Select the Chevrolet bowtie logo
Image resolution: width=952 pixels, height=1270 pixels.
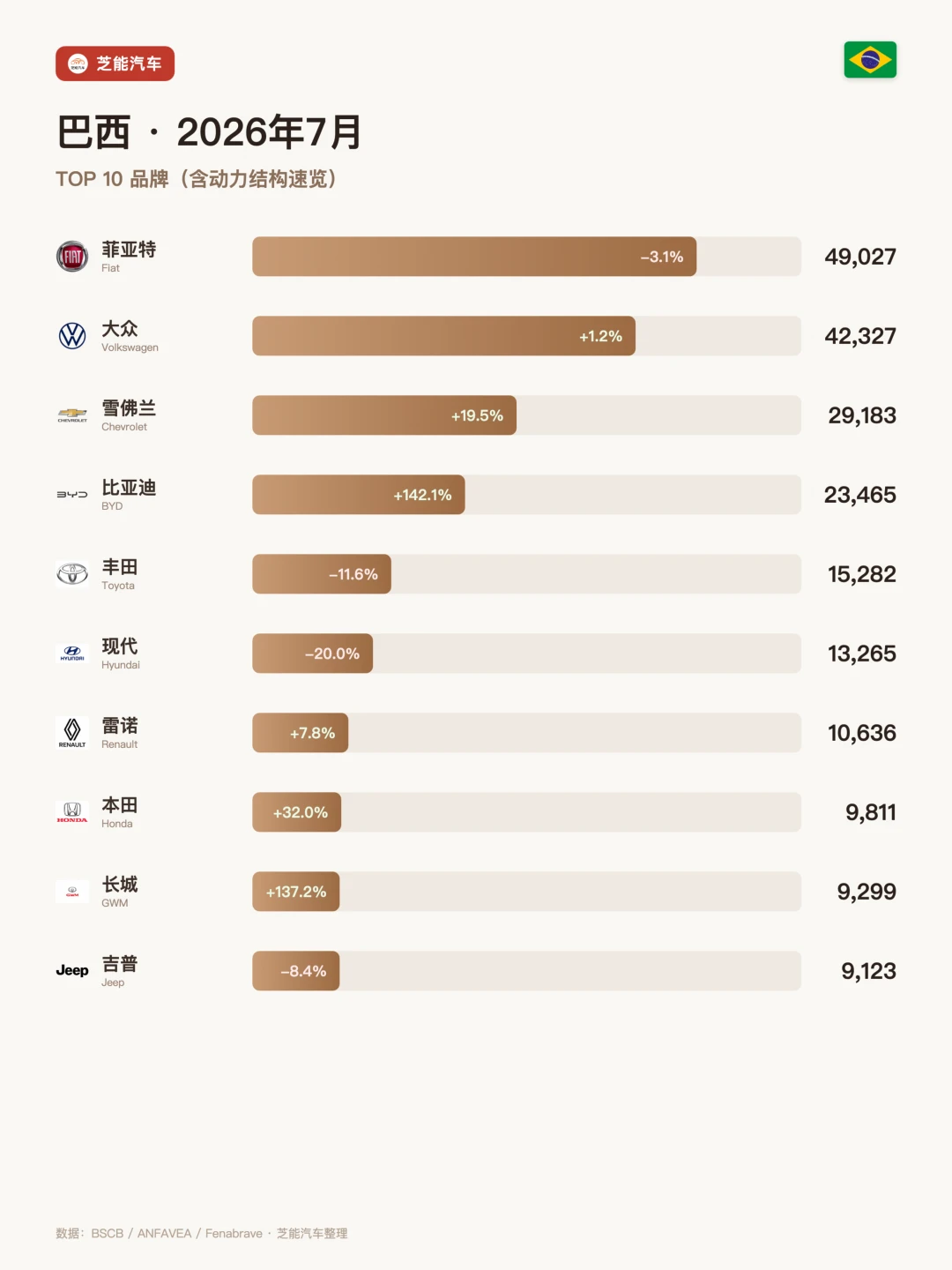72,415
